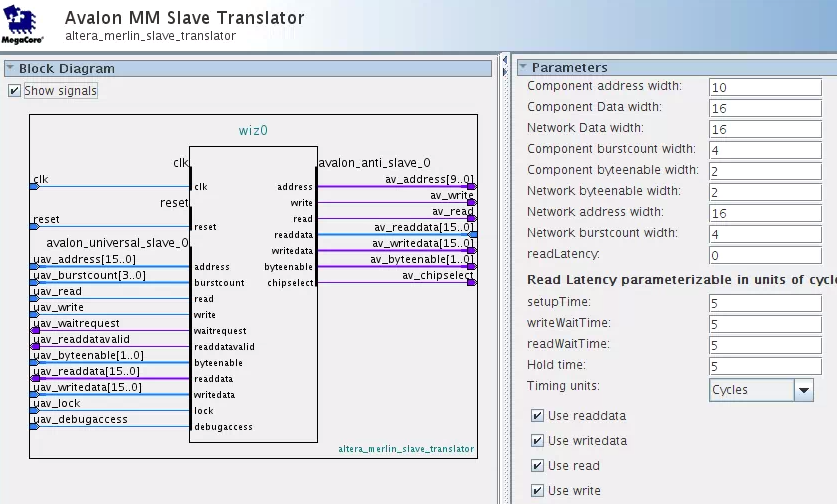
Task: Click the av_address[9..0] signal label
Action: pyautogui.click(x=429, y=179)
